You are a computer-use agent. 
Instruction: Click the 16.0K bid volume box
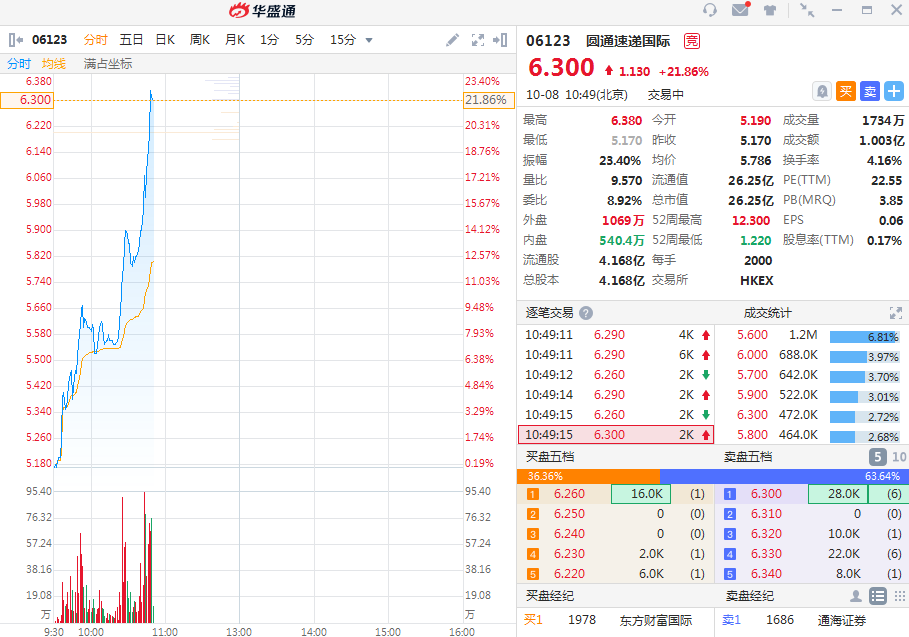[x=641, y=494]
